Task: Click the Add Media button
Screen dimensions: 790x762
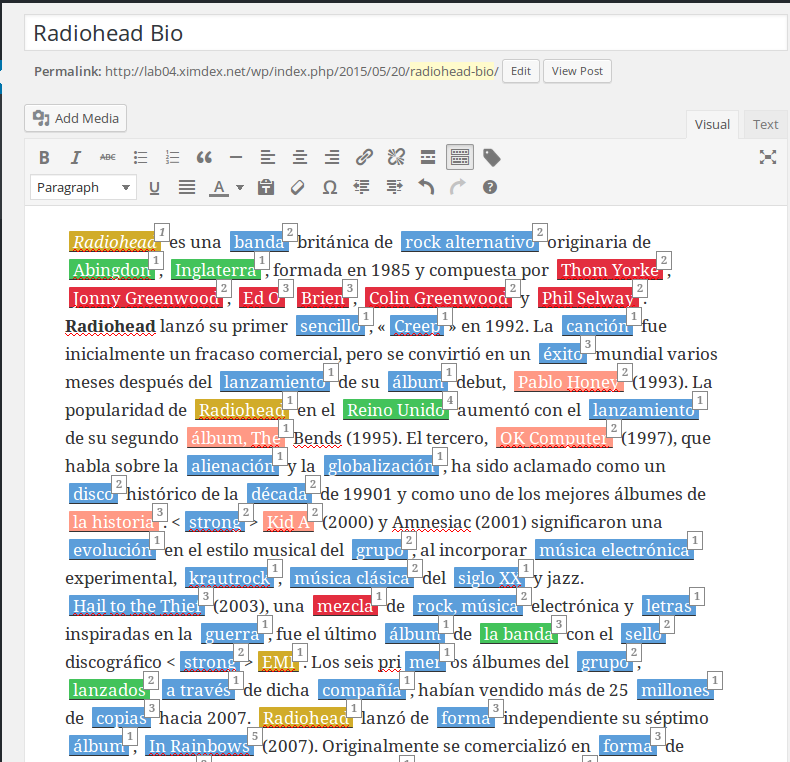Action: click(x=76, y=118)
